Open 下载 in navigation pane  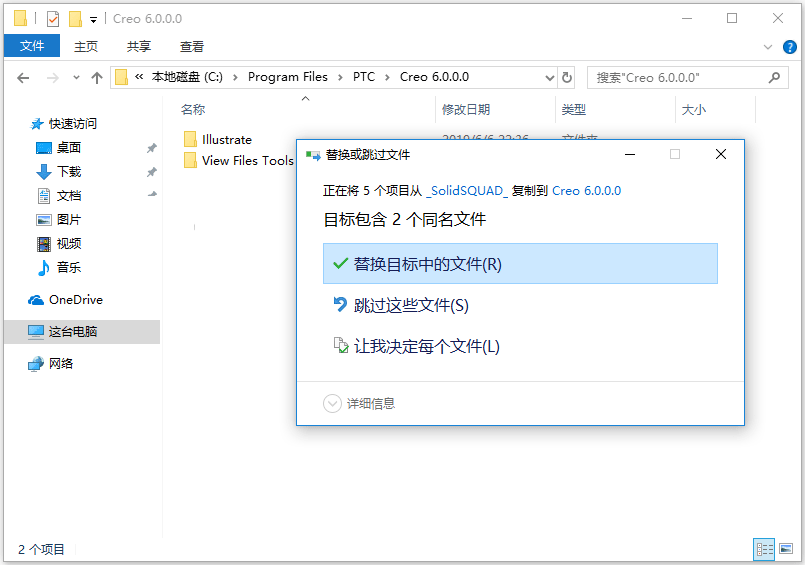(59, 171)
